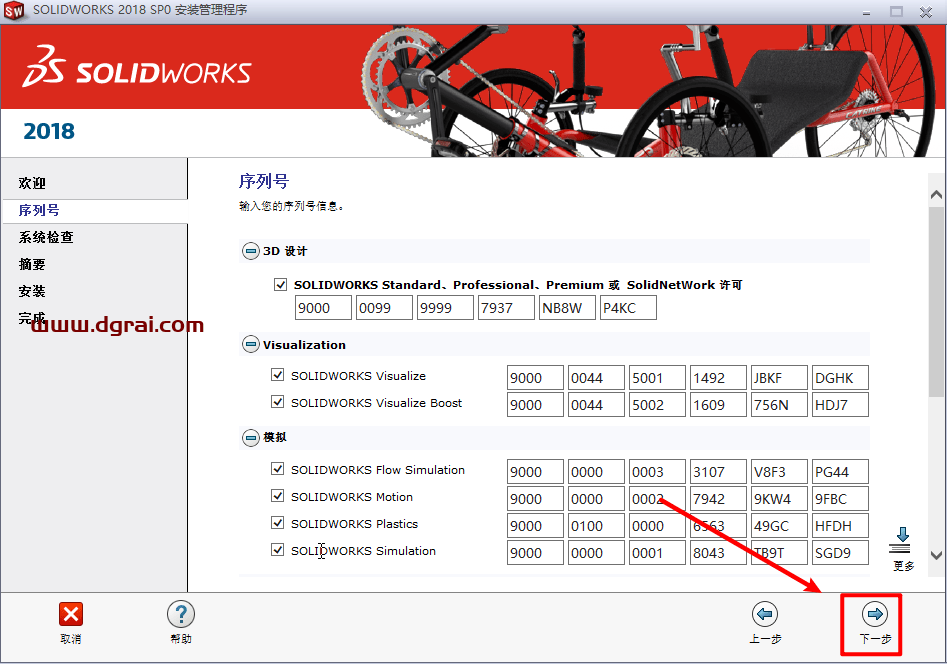Click 3D design serial field 9999
This screenshot has height=664, width=947.
445,308
